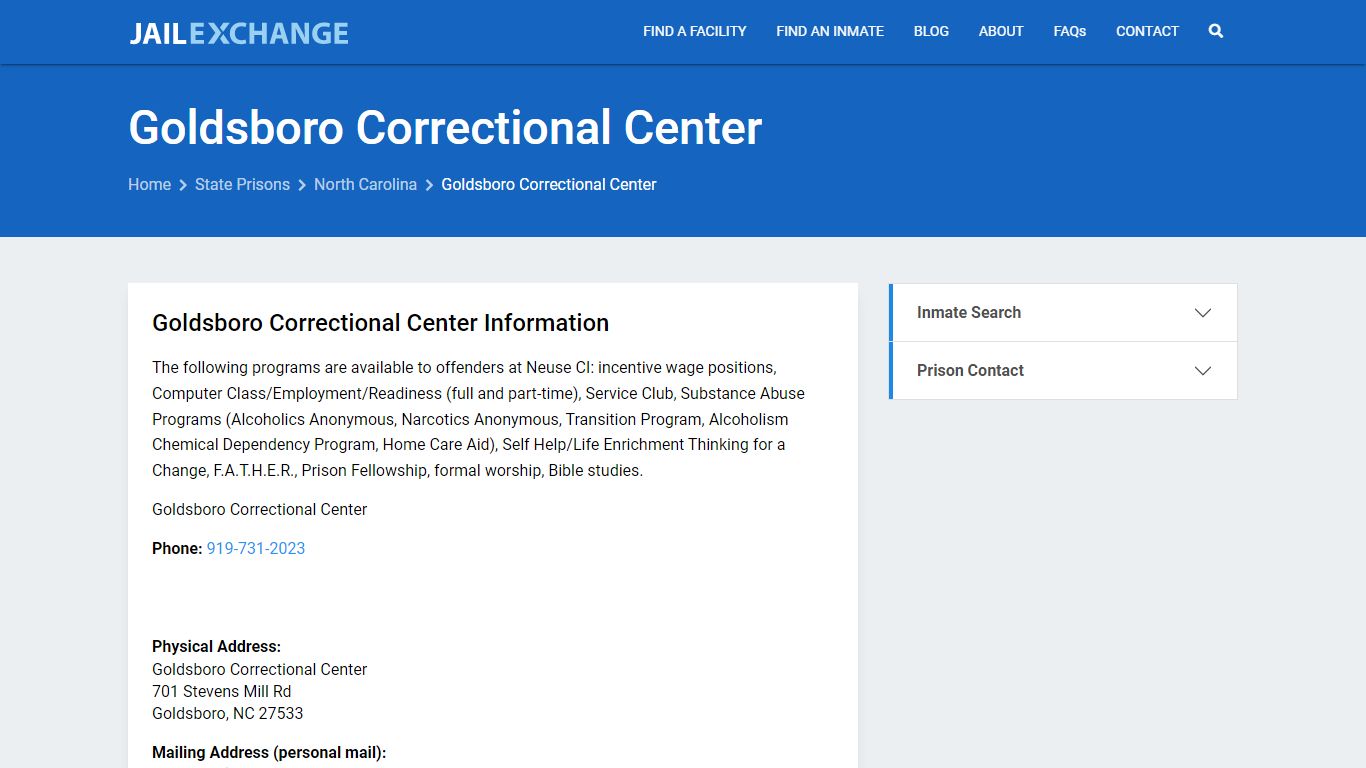Open the Contact page

click(1147, 31)
